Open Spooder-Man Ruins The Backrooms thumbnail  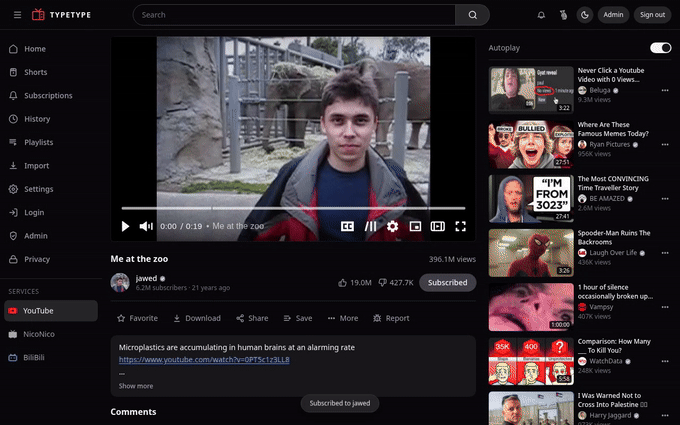[x=531, y=253]
